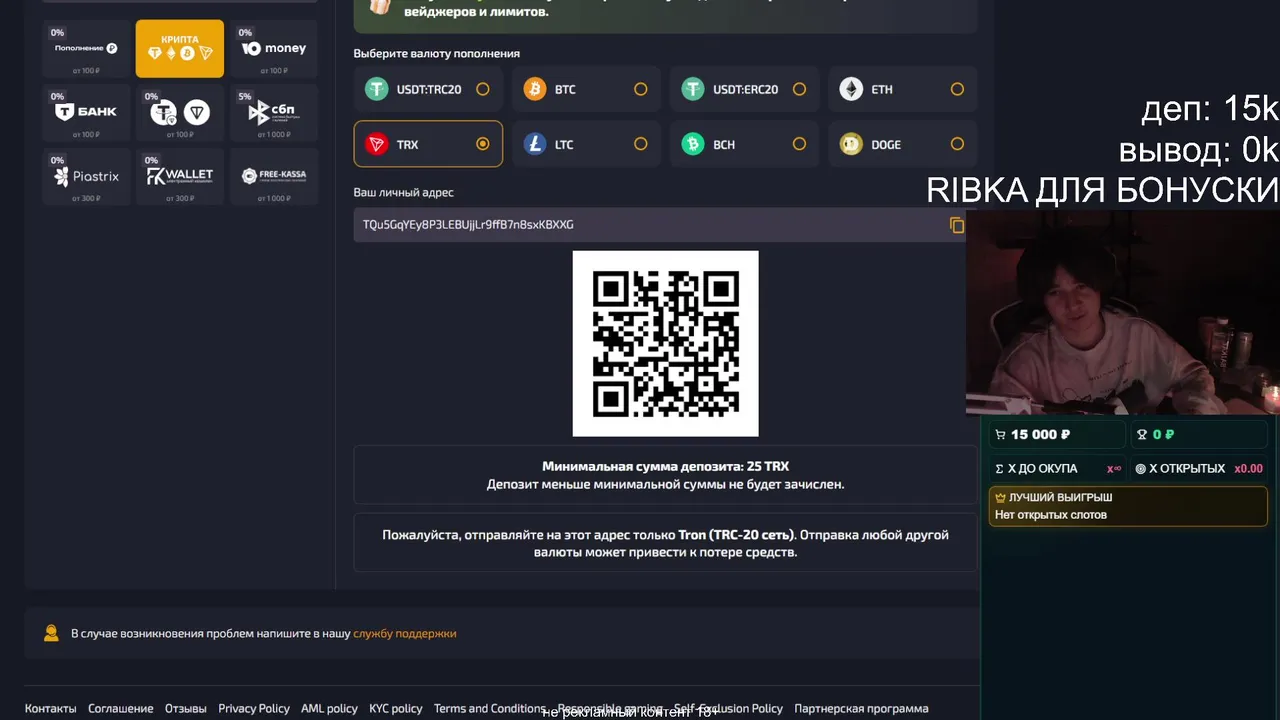The height and width of the screenshot is (720, 1280).
Task: Click the Х ДО ОКУПА stat
Action: click(1058, 468)
